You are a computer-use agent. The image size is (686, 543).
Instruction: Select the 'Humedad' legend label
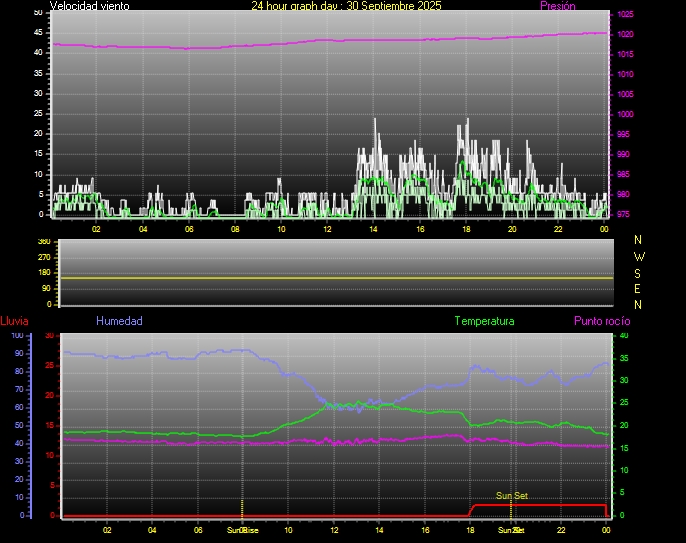(119, 321)
